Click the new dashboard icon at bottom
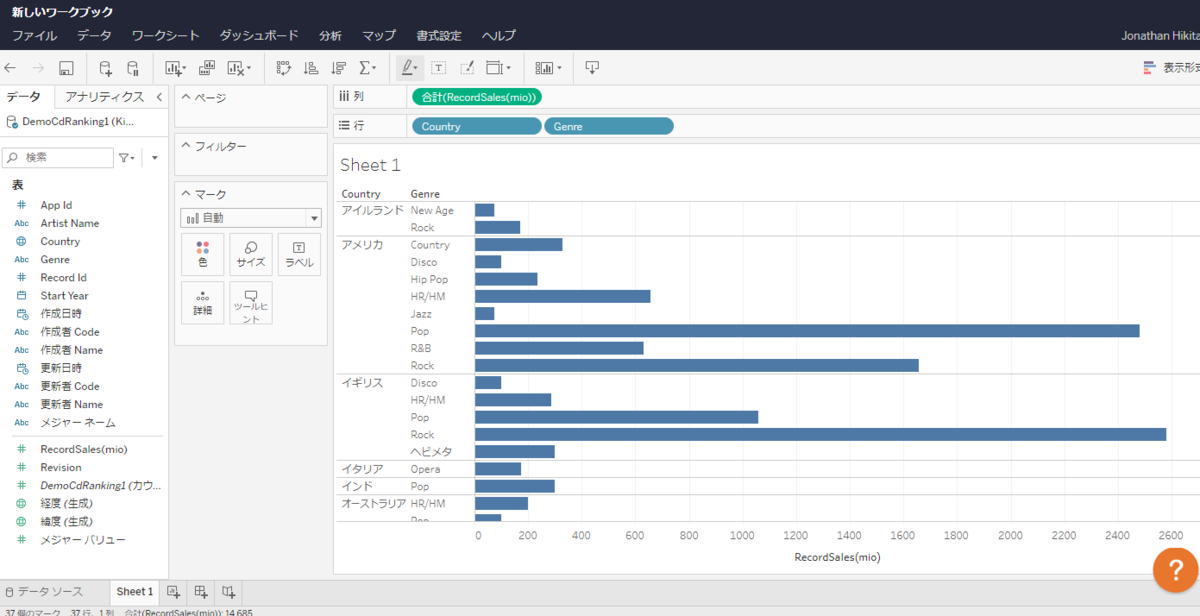This screenshot has width=1200, height=616. pyautogui.click(x=201, y=592)
